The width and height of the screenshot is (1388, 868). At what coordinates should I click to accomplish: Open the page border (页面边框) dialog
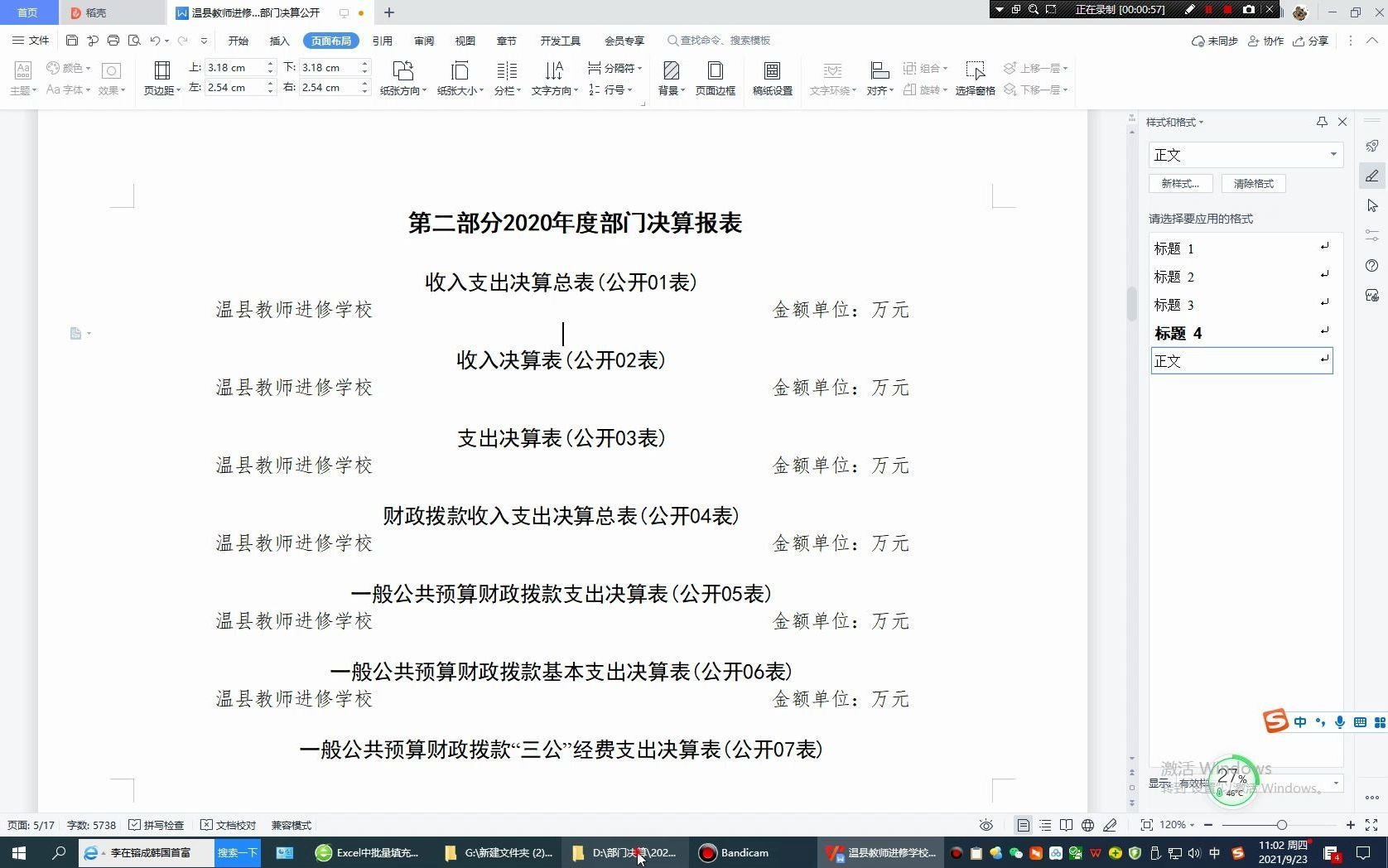tap(716, 79)
